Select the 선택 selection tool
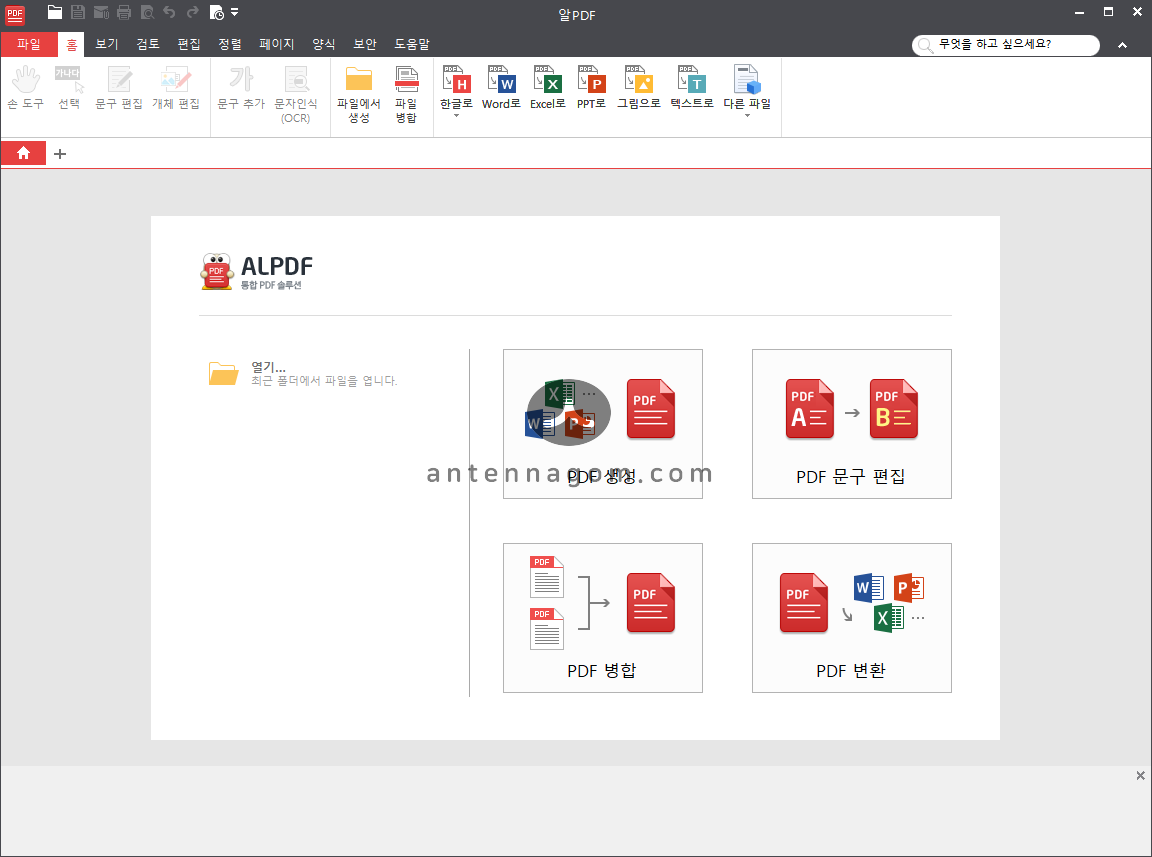 tap(69, 87)
